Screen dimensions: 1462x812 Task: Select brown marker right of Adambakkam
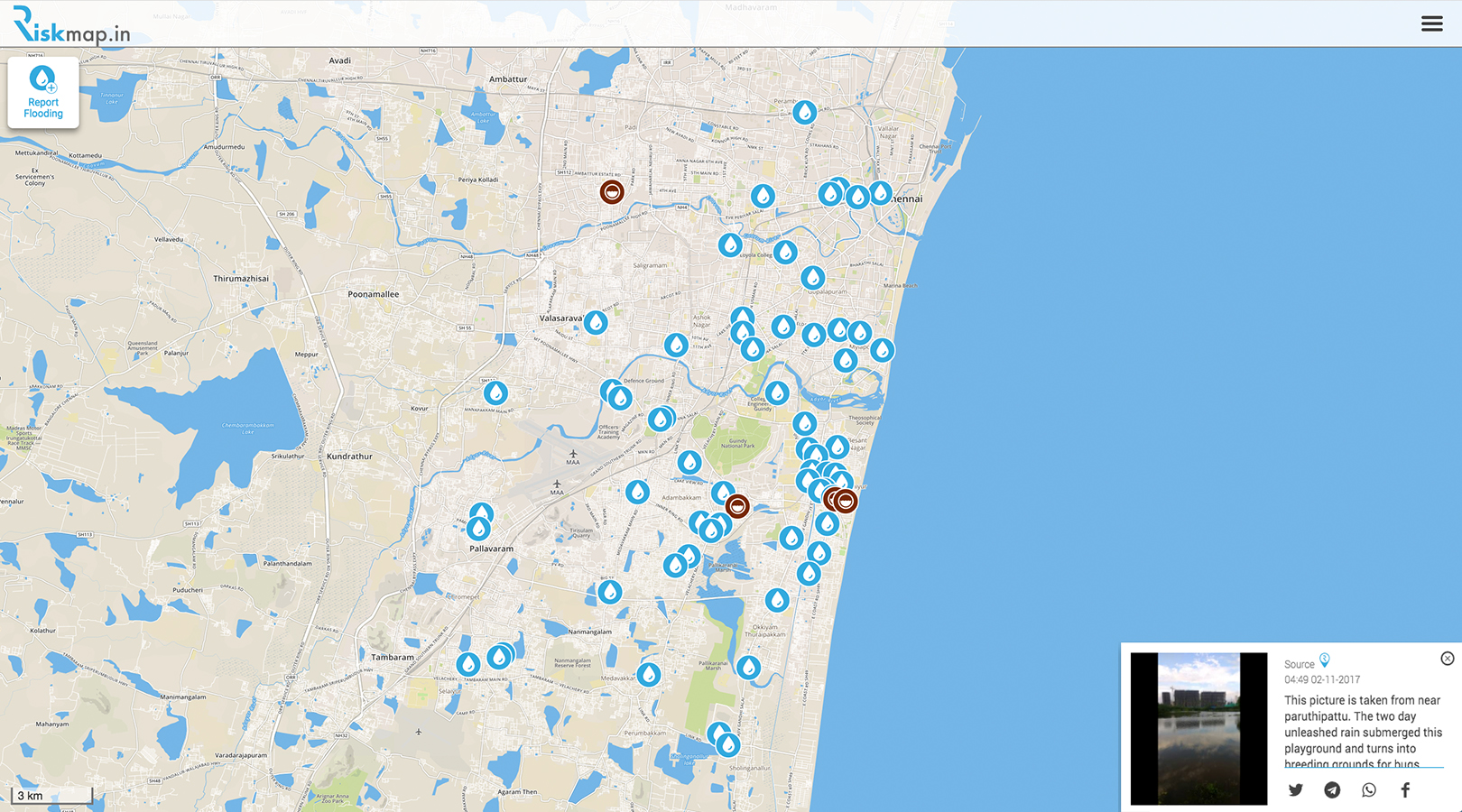click(737, 506)
